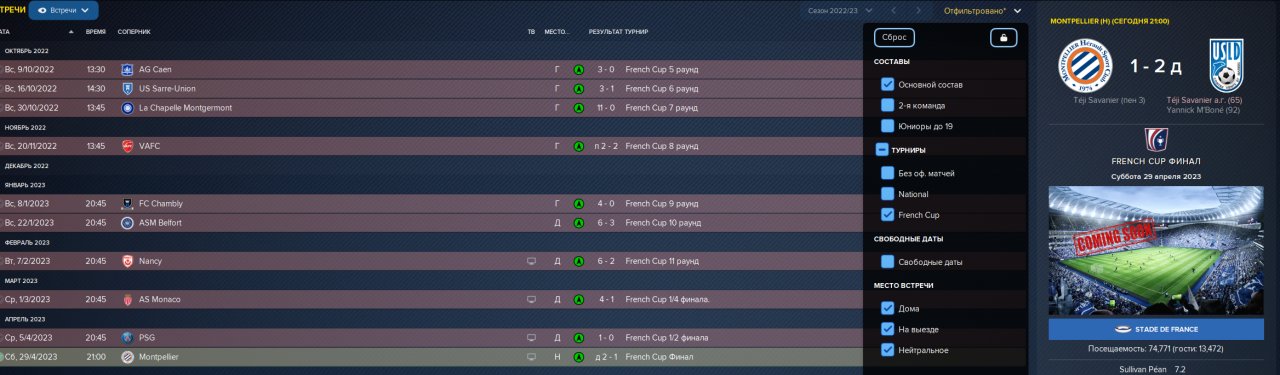This screenshot has width=1280, height=375.
Task: Click the TV broadcast icon for Nancy match
Action: tap(532, 261)
